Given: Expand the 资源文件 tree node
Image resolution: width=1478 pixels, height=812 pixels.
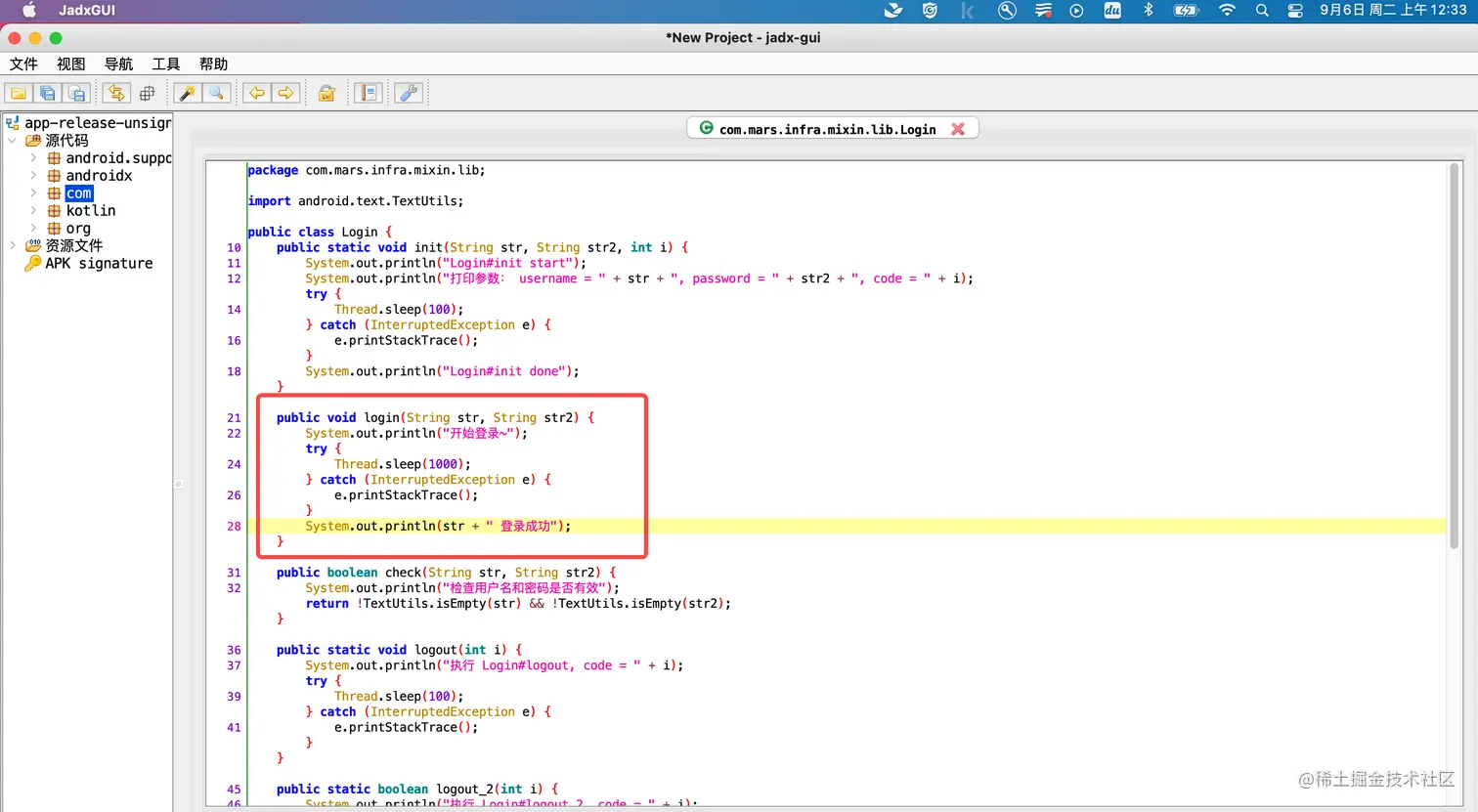Looking at the screenshot, I should click(x=12, y=246).
